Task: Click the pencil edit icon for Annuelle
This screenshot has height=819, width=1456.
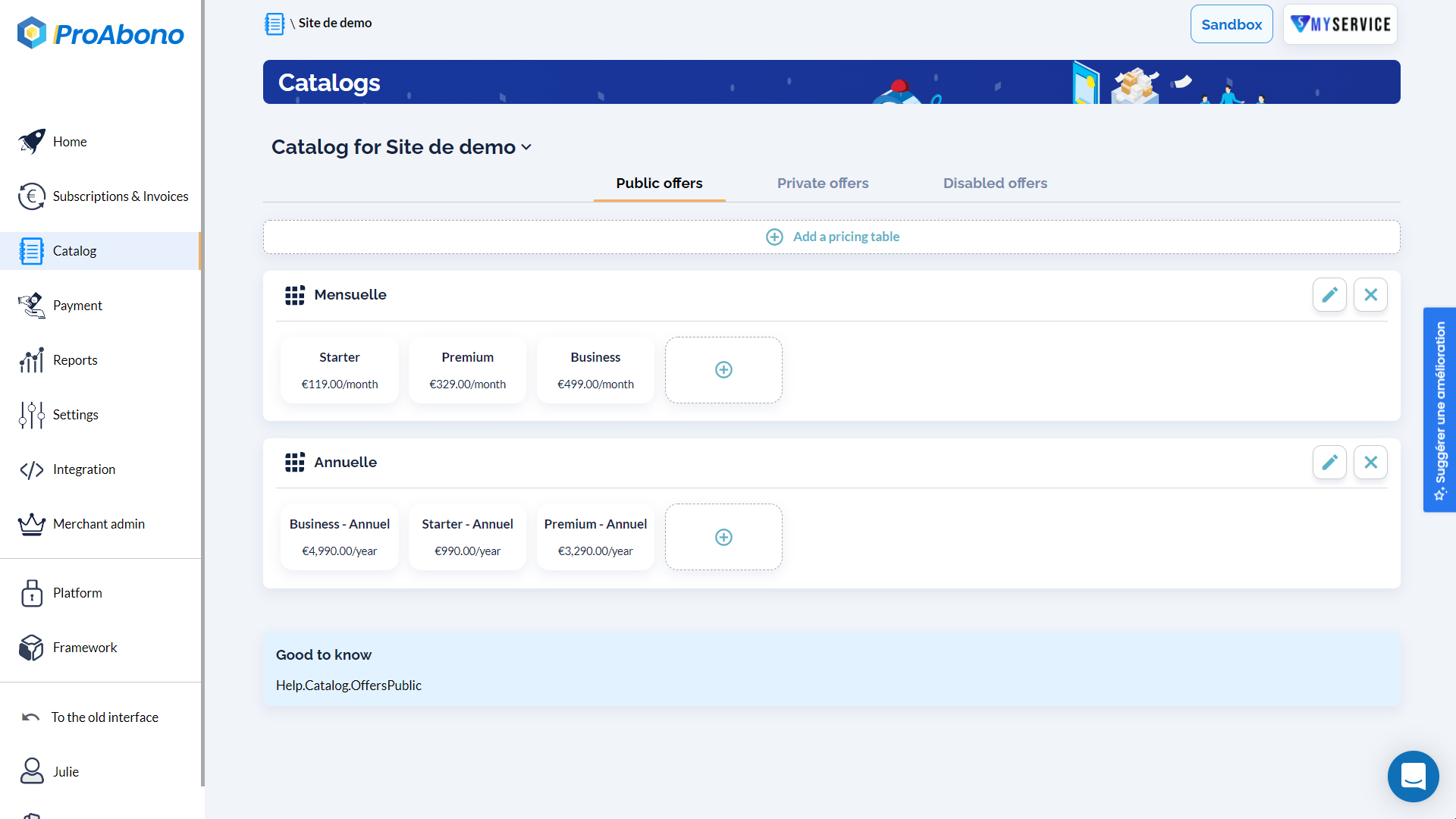Action: pyautogui.click(x=1329, y=463)
